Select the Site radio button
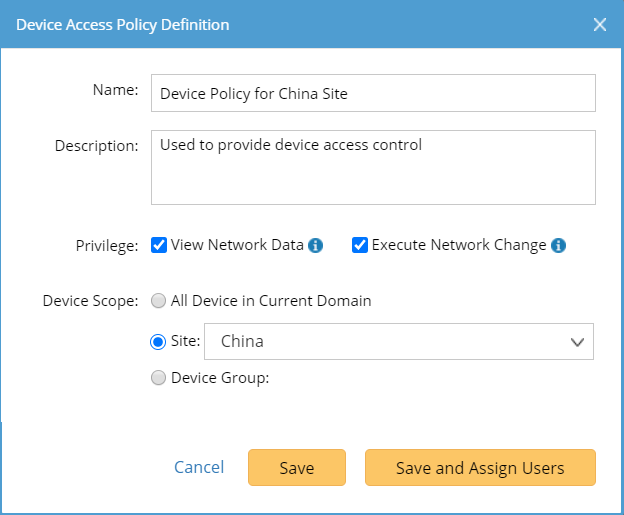 point(158,342)
